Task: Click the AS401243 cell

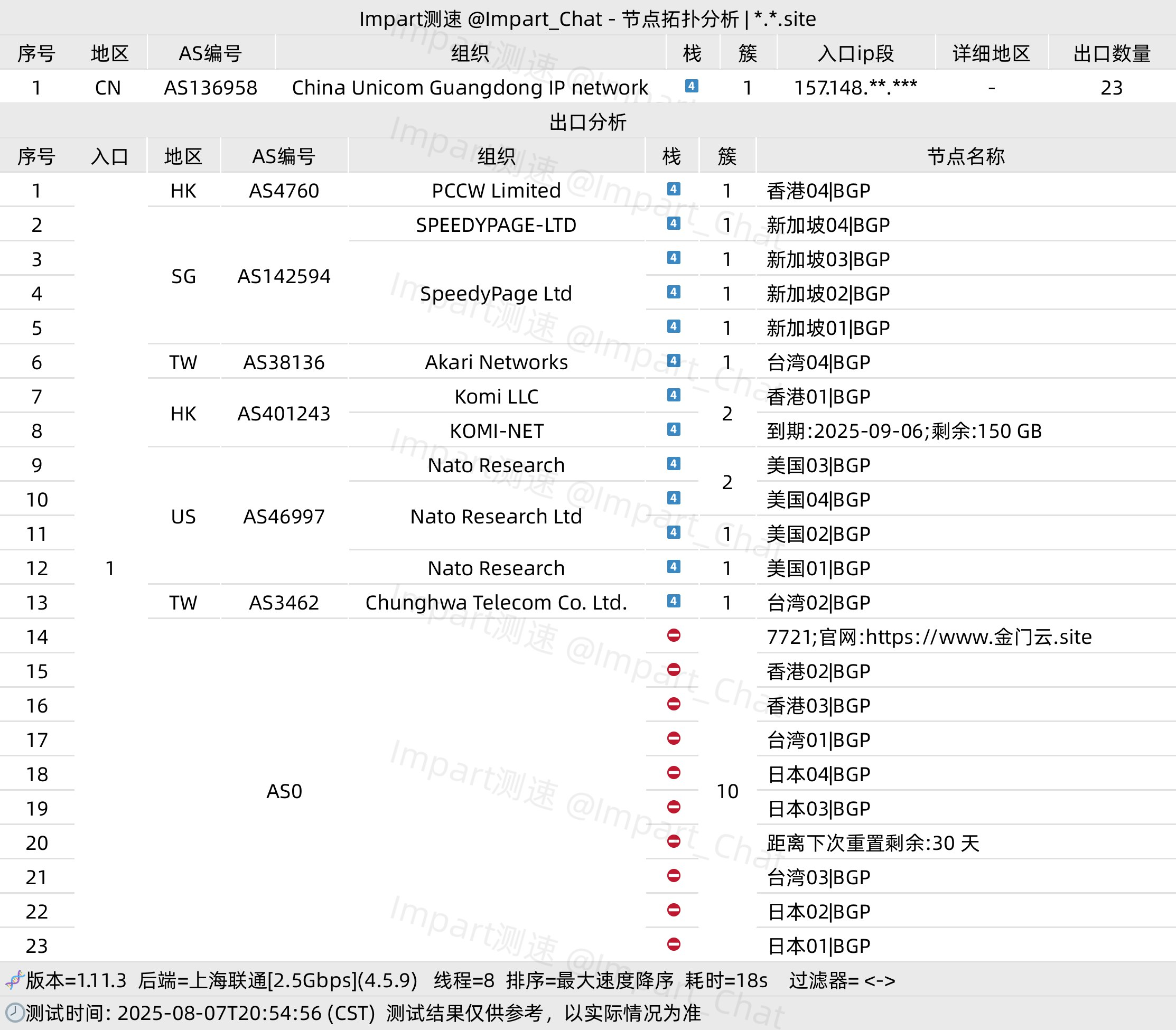Action: [x=284, y=414]
